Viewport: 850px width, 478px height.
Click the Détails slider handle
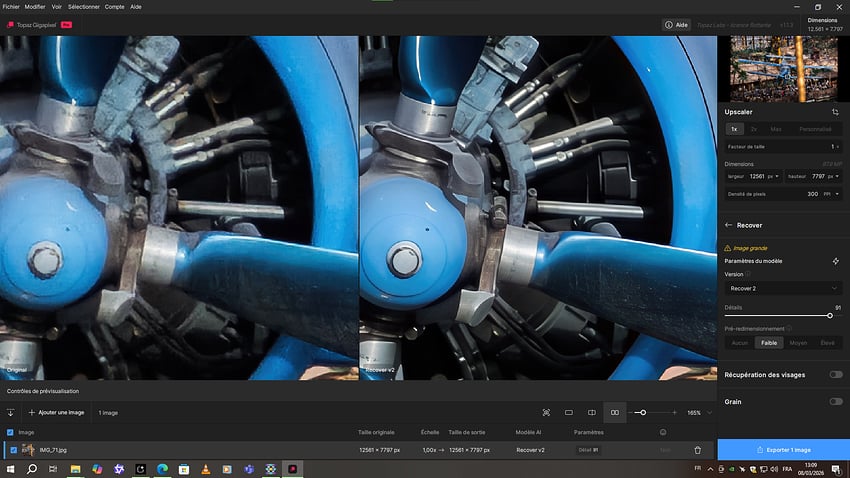829,315
